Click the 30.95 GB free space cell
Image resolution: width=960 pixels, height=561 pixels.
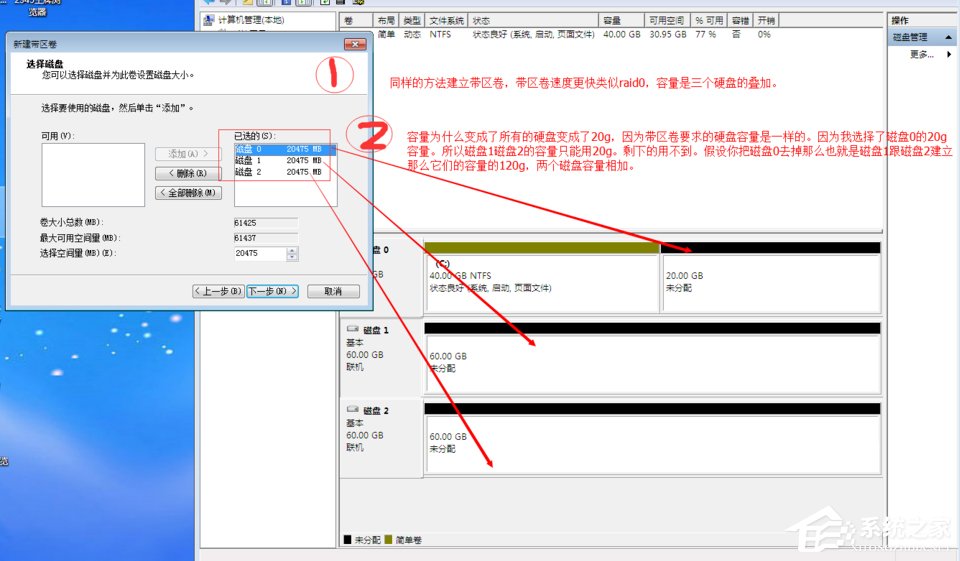click(667, 35)
